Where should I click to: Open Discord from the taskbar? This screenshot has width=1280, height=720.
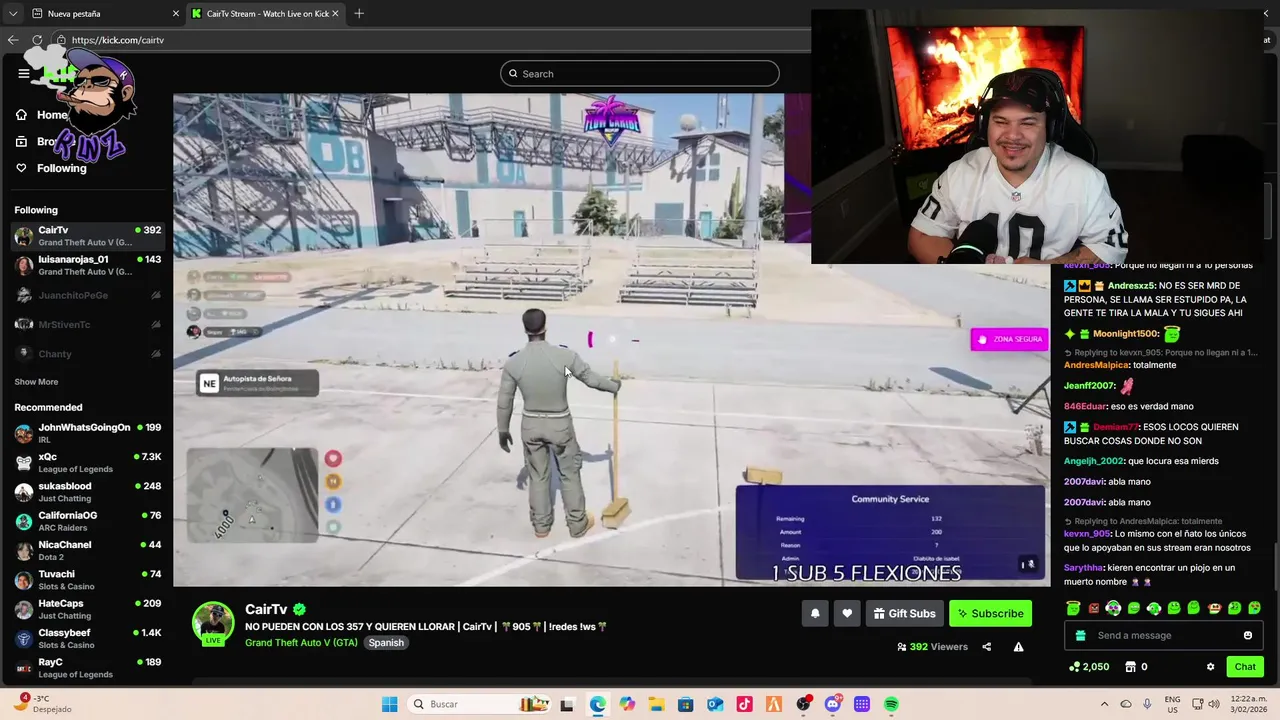pyautogui.click(x=832, y=704)
